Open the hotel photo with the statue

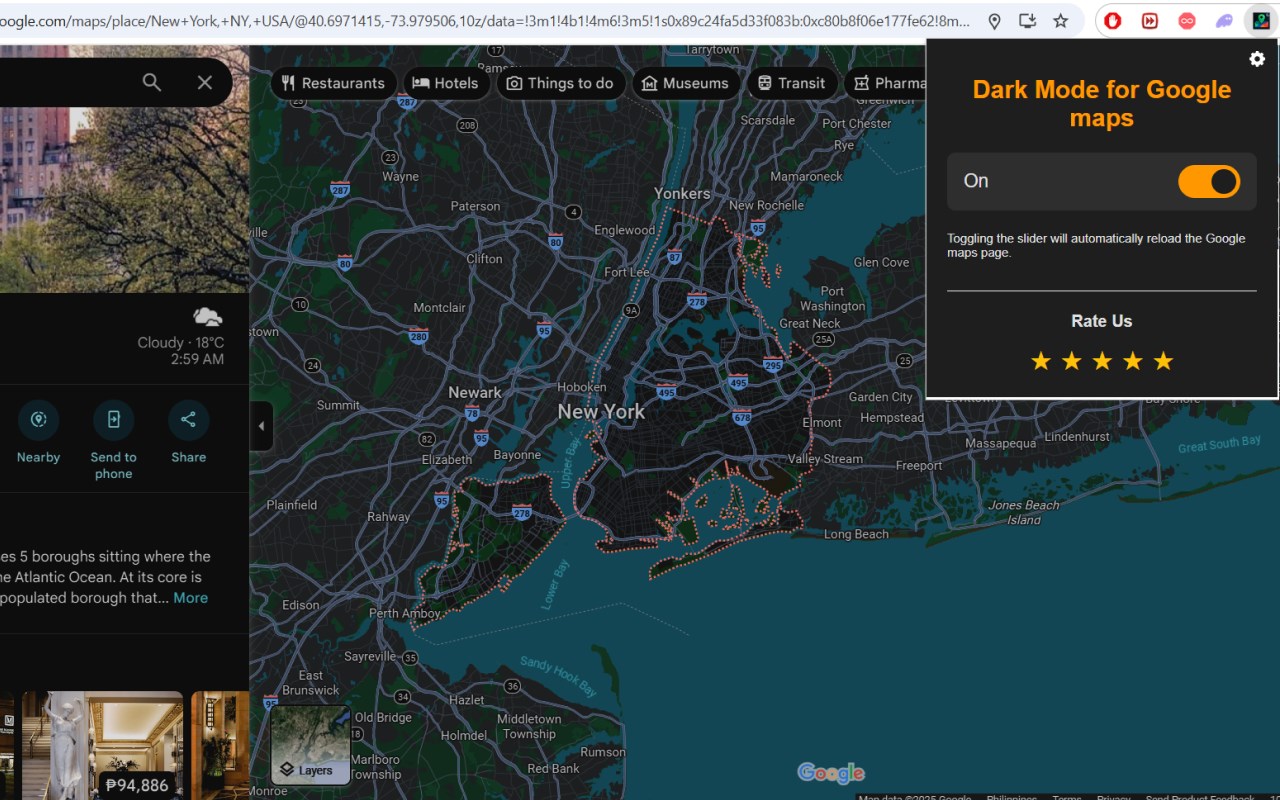[x=102, y=745]
